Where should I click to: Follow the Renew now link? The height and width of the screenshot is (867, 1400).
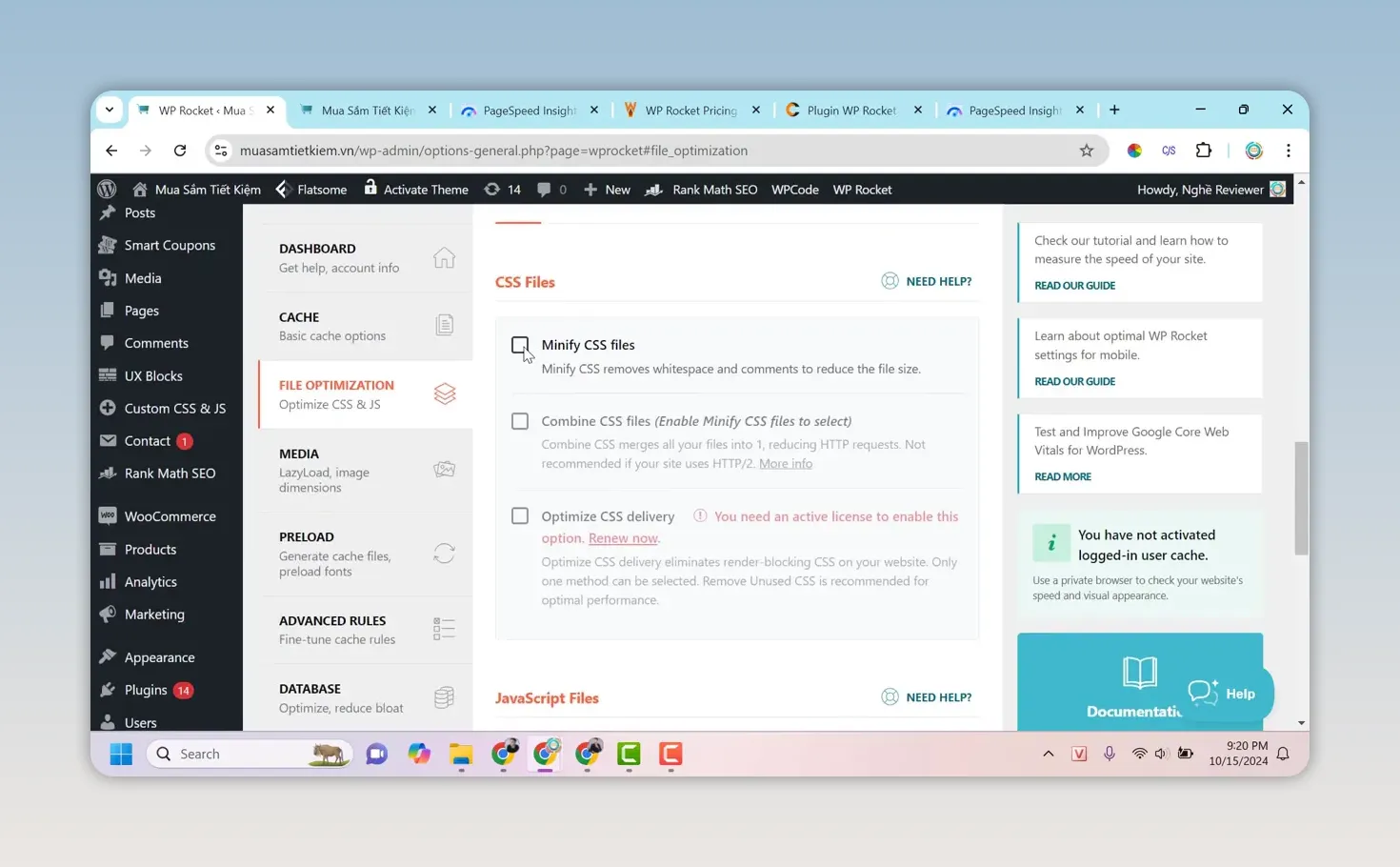tap(623, 538)
